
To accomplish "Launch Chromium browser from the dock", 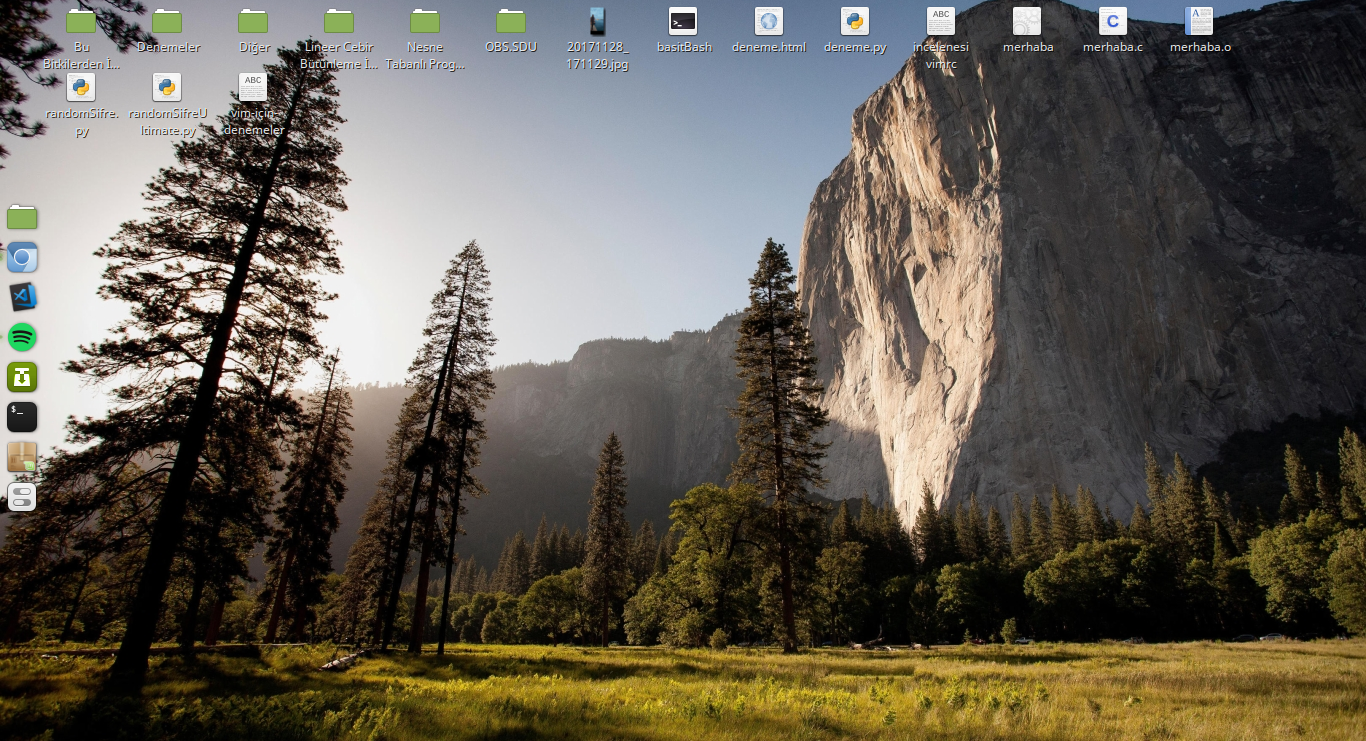I will (x=22, y=258).
